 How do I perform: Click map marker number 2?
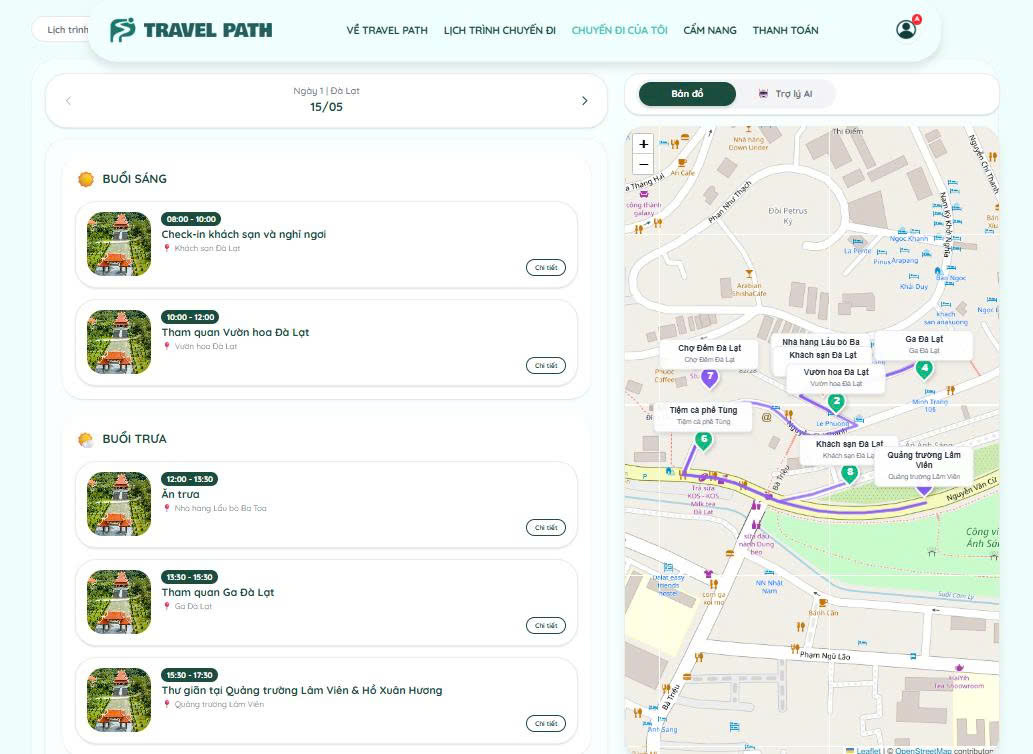836,401
